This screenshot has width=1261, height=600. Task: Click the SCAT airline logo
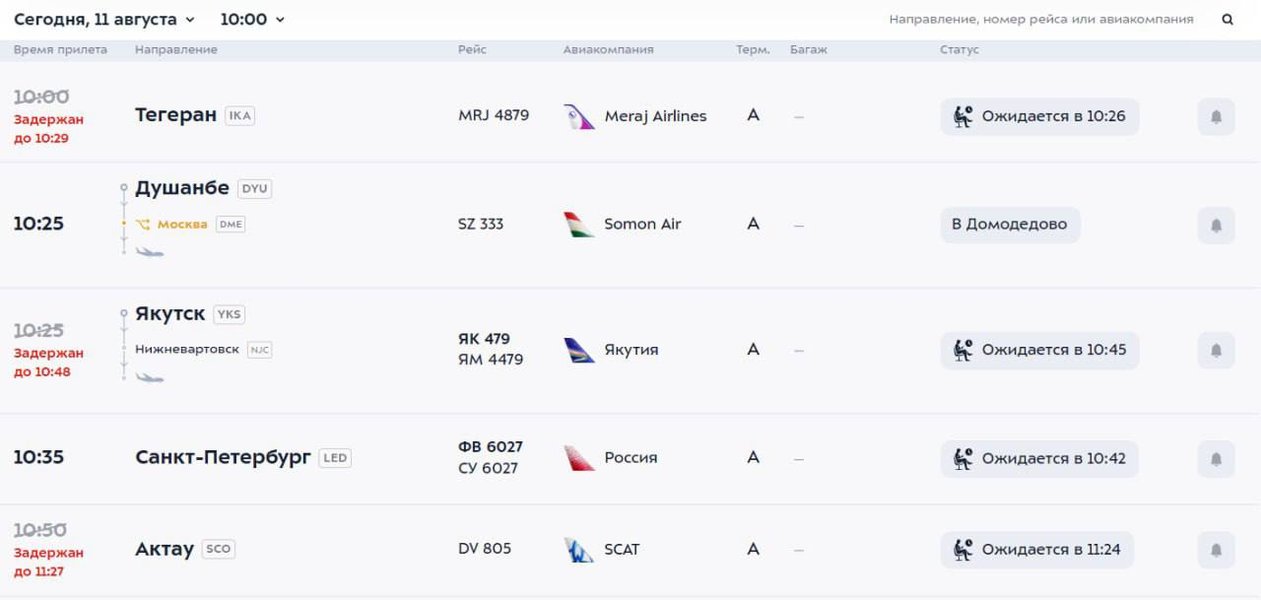[x=579, y=549]
